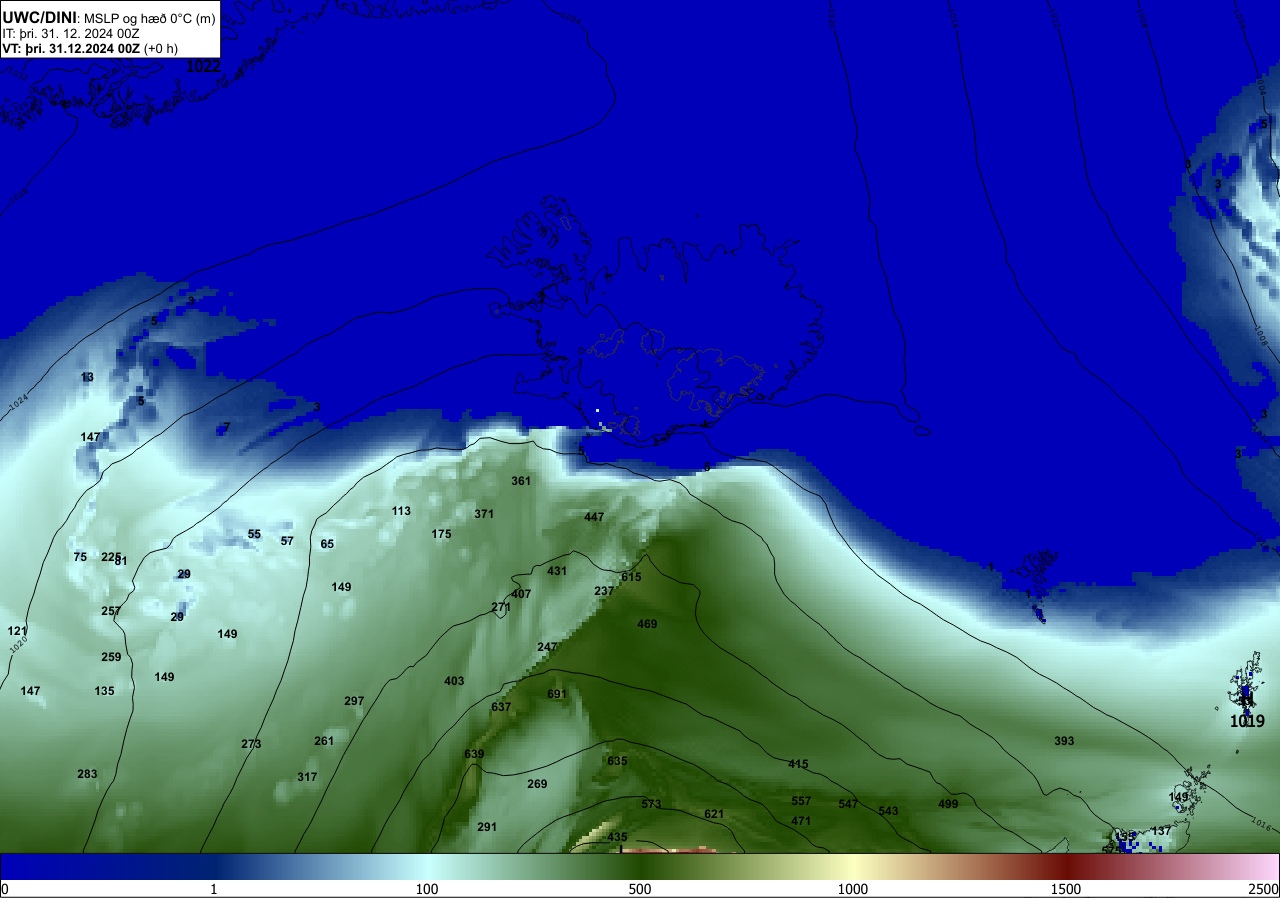Click the 13 height value
The image size is (1280, 898).
(x=87, y=377)
